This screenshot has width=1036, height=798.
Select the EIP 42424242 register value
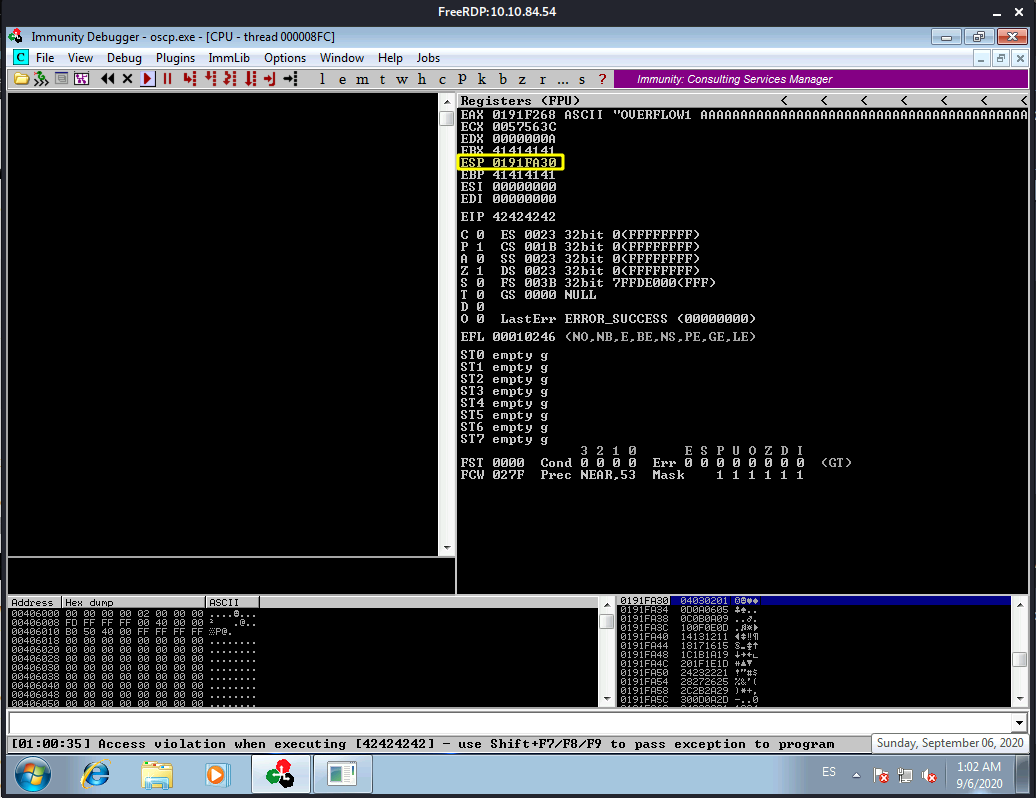coord(524,217)
